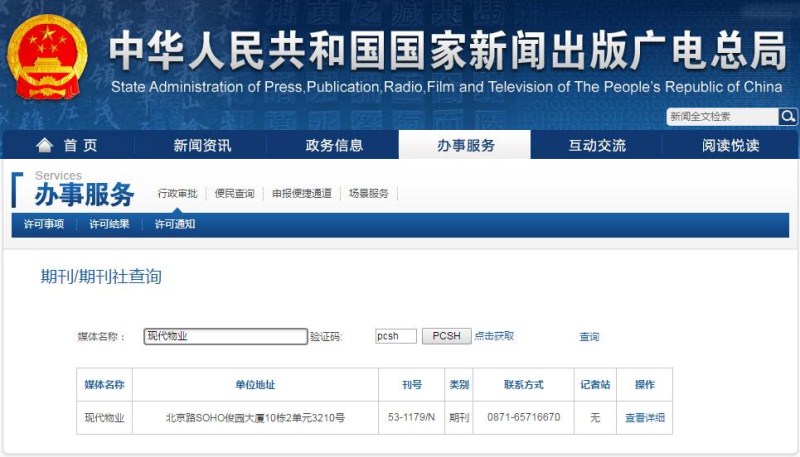Viewport: 800px width, 457px height.
Task: Click the 单位地址 column header
Action: tap(255, 385)
